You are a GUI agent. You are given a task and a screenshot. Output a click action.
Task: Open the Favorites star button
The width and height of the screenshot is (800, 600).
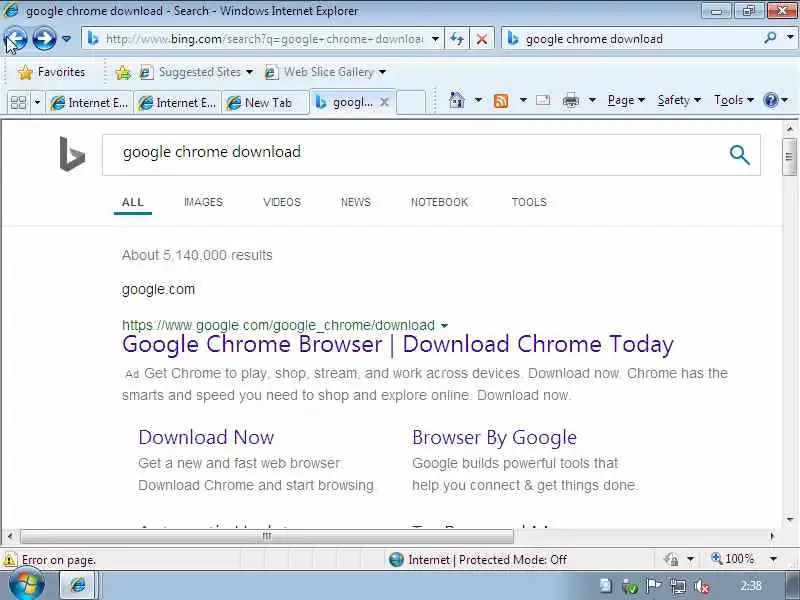click(x=52, y=72)
